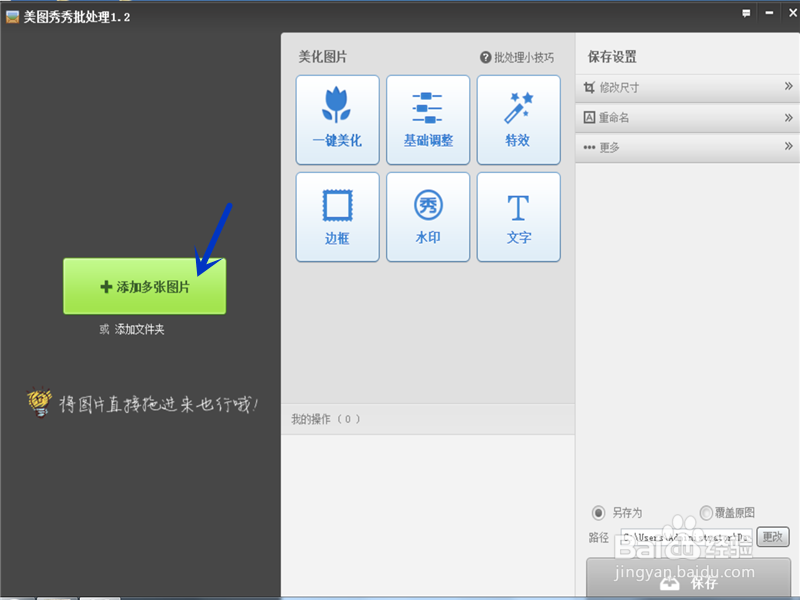Image resolution: width=800 pixels, height=600 pixels.
Task: Open the 水印 watermark tool
Action: pos(428,216)
